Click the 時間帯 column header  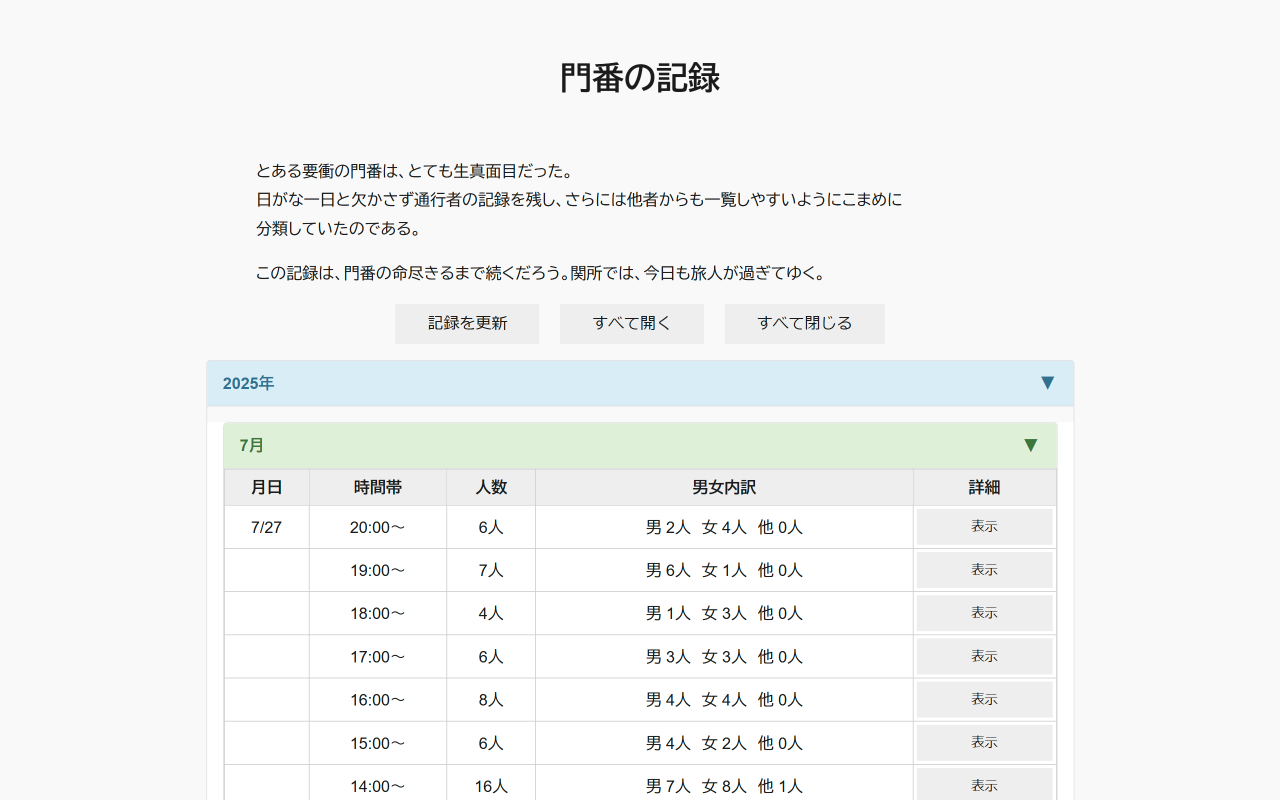(x=378, y=488)
